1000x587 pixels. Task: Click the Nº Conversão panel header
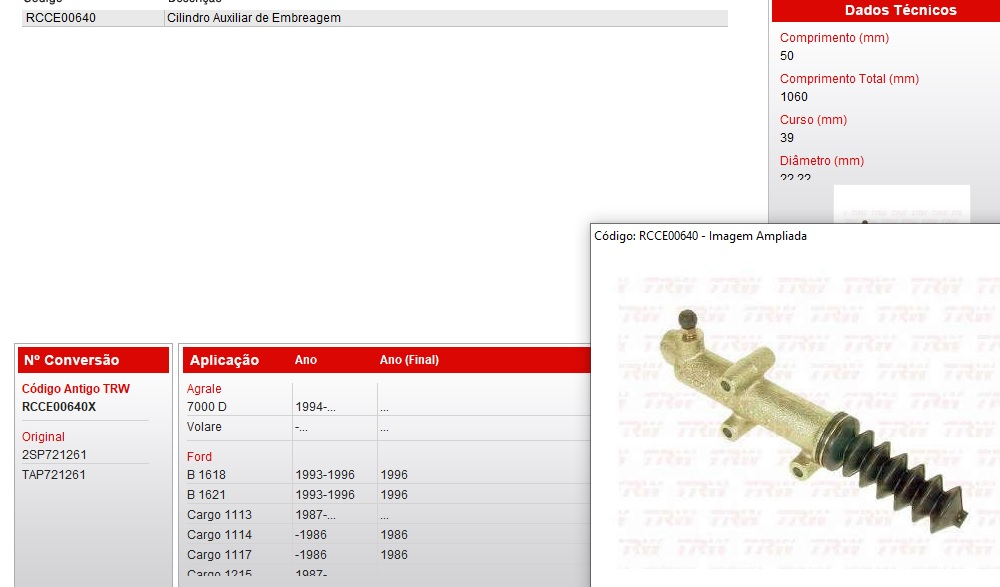[x=93, y=360]
